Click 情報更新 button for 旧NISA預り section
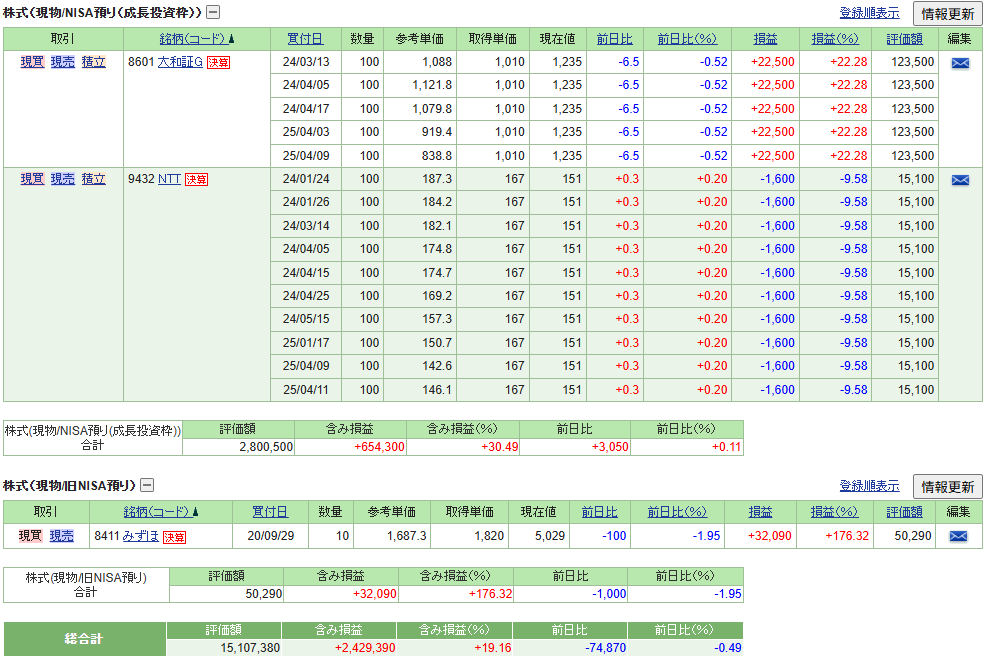Image resolution: width=985 pixels, height=657 pixels. 947,486
